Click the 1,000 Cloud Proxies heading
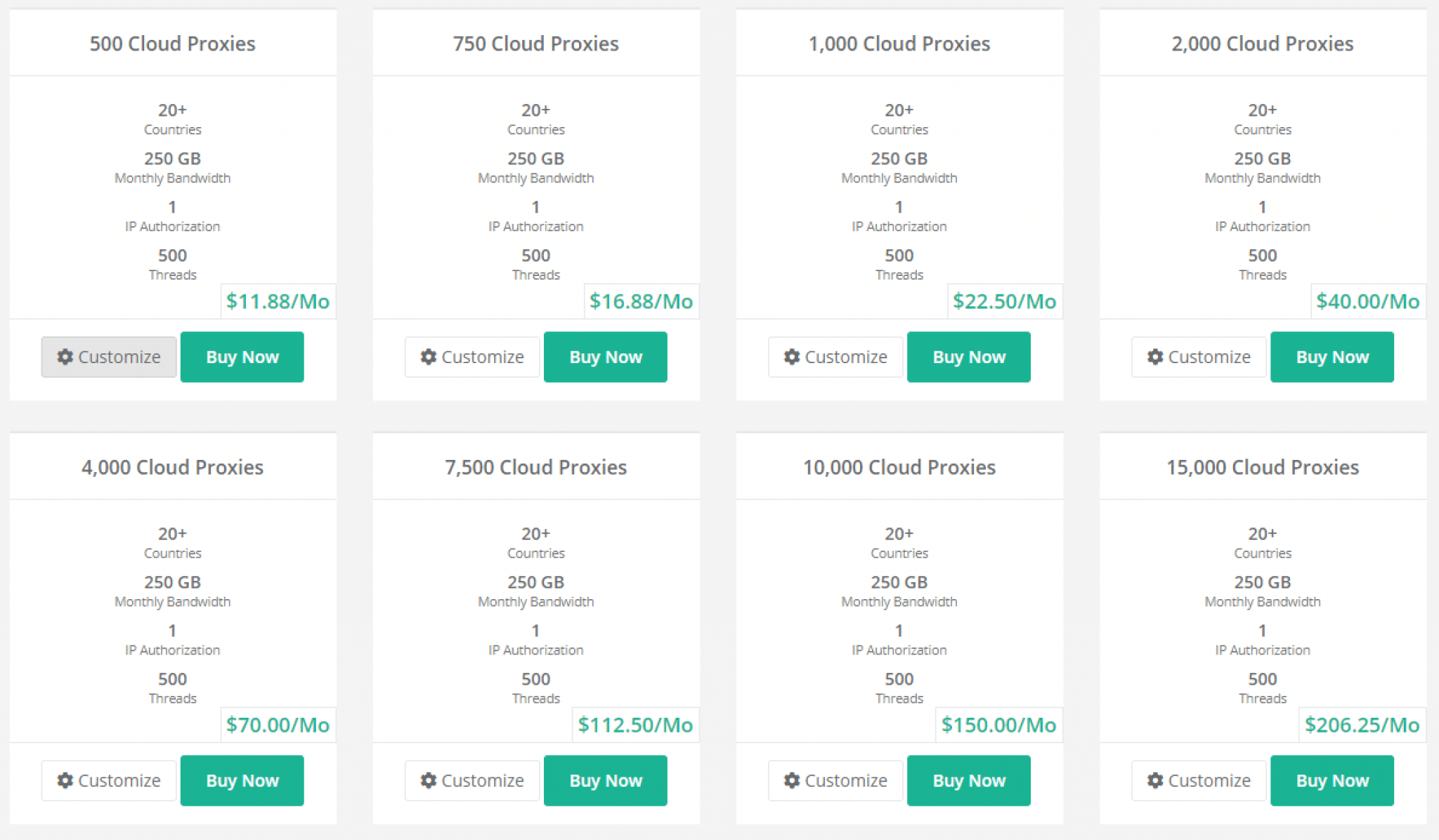Viewport: 1439px width, 840px height. click(899, 44)
